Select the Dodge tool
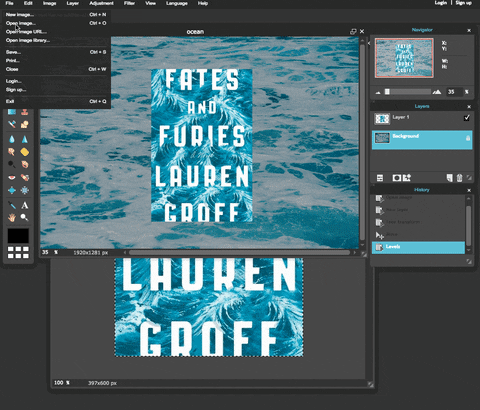 pyautogui.click(x=12, y=164)
